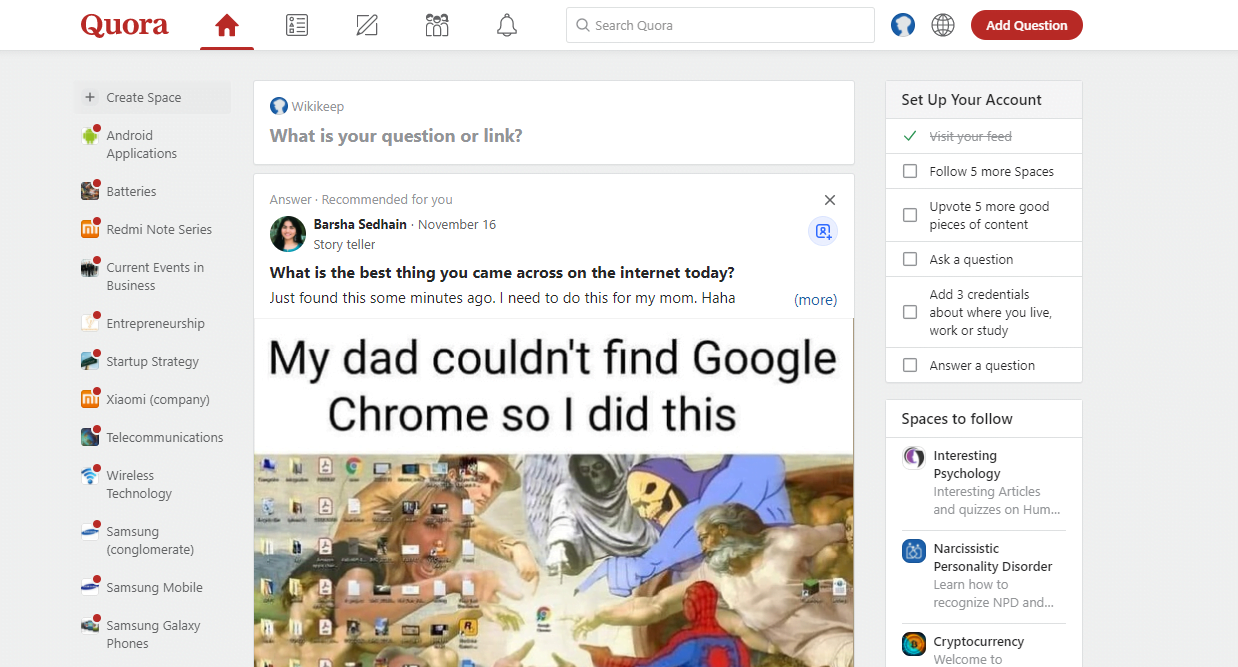1238x667 pixels.
Task: Go to the Quora Home feed icon
Action: [227, 26]
